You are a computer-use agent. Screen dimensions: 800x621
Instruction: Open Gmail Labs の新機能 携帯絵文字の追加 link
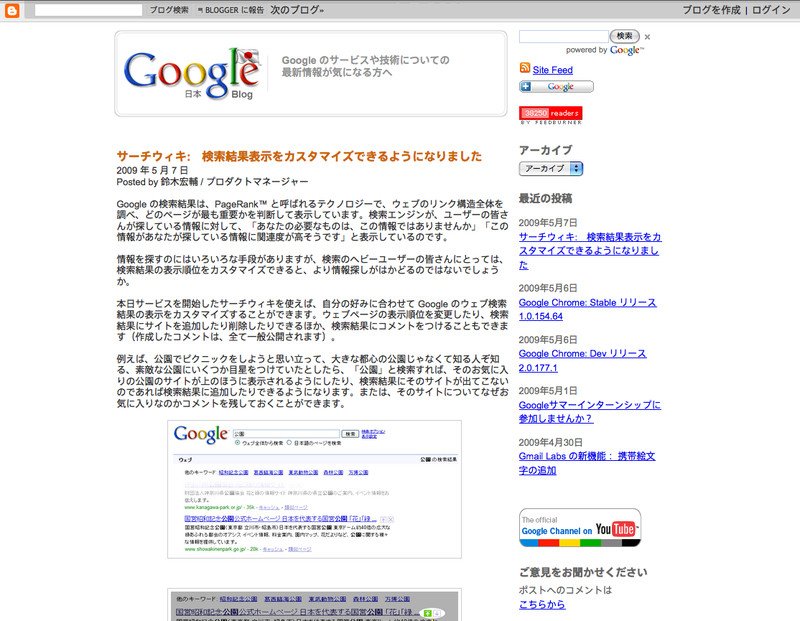[587, 463]
